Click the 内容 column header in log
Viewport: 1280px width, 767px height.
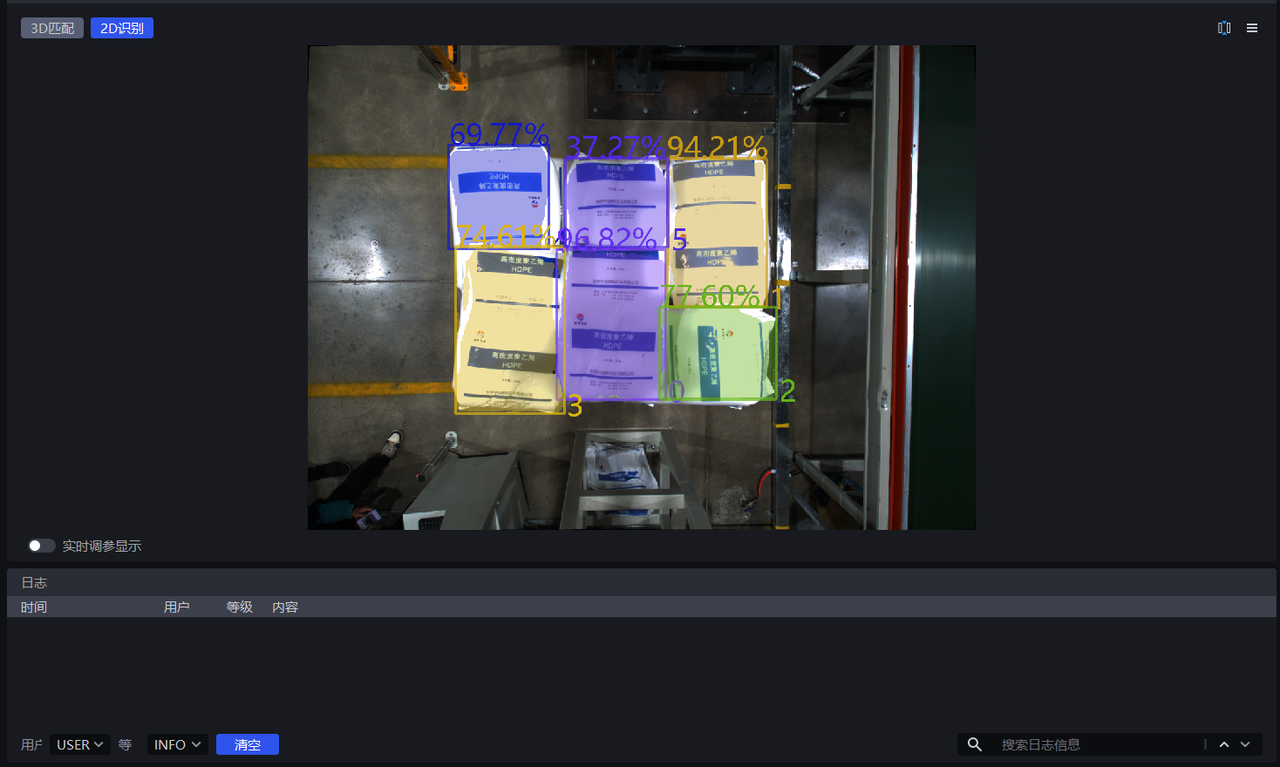pyautogui.click(x=285, y=607)
